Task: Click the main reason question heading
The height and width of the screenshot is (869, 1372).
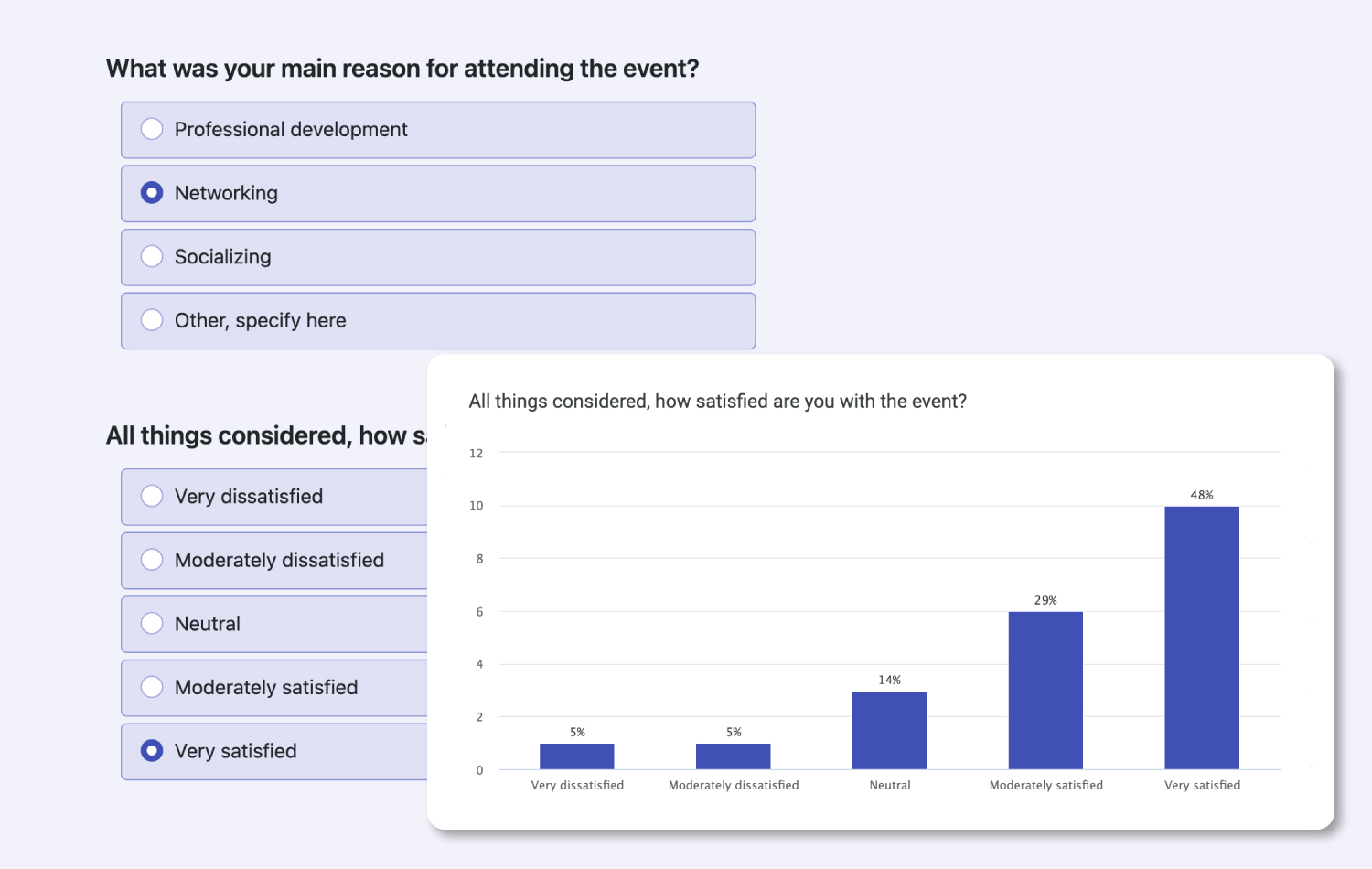Action: [x=402, y=68]
